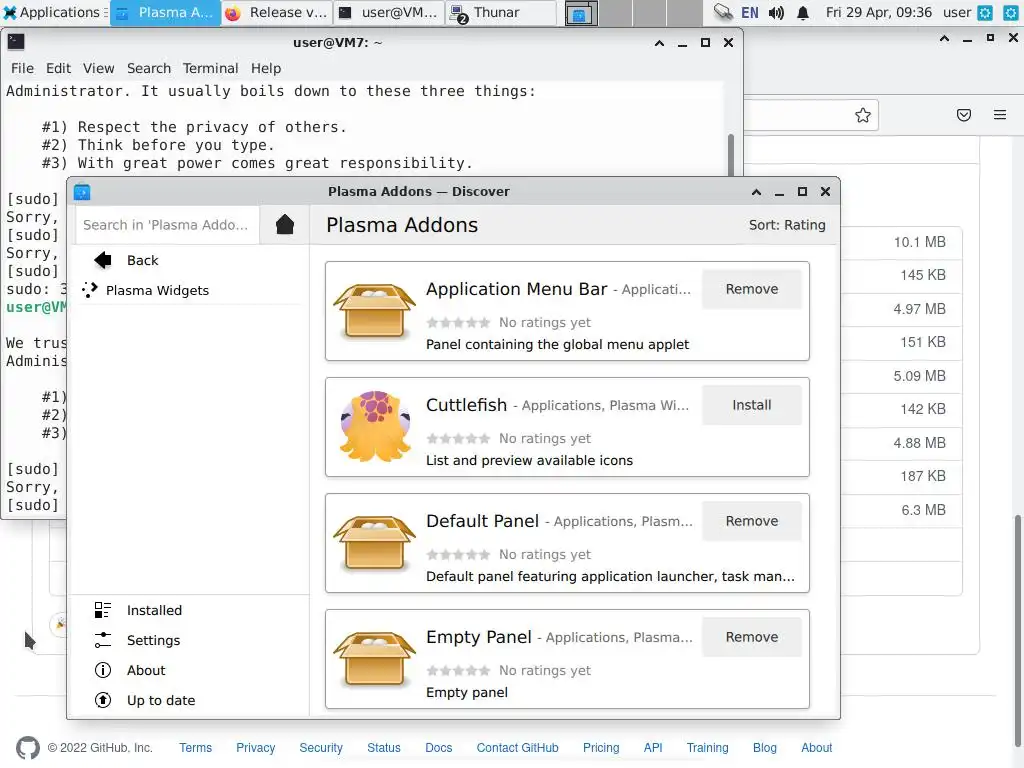The height and width of the screenshot is (768, 1024).
Task: Open GitHub Terms link
Action: (195, 748)
